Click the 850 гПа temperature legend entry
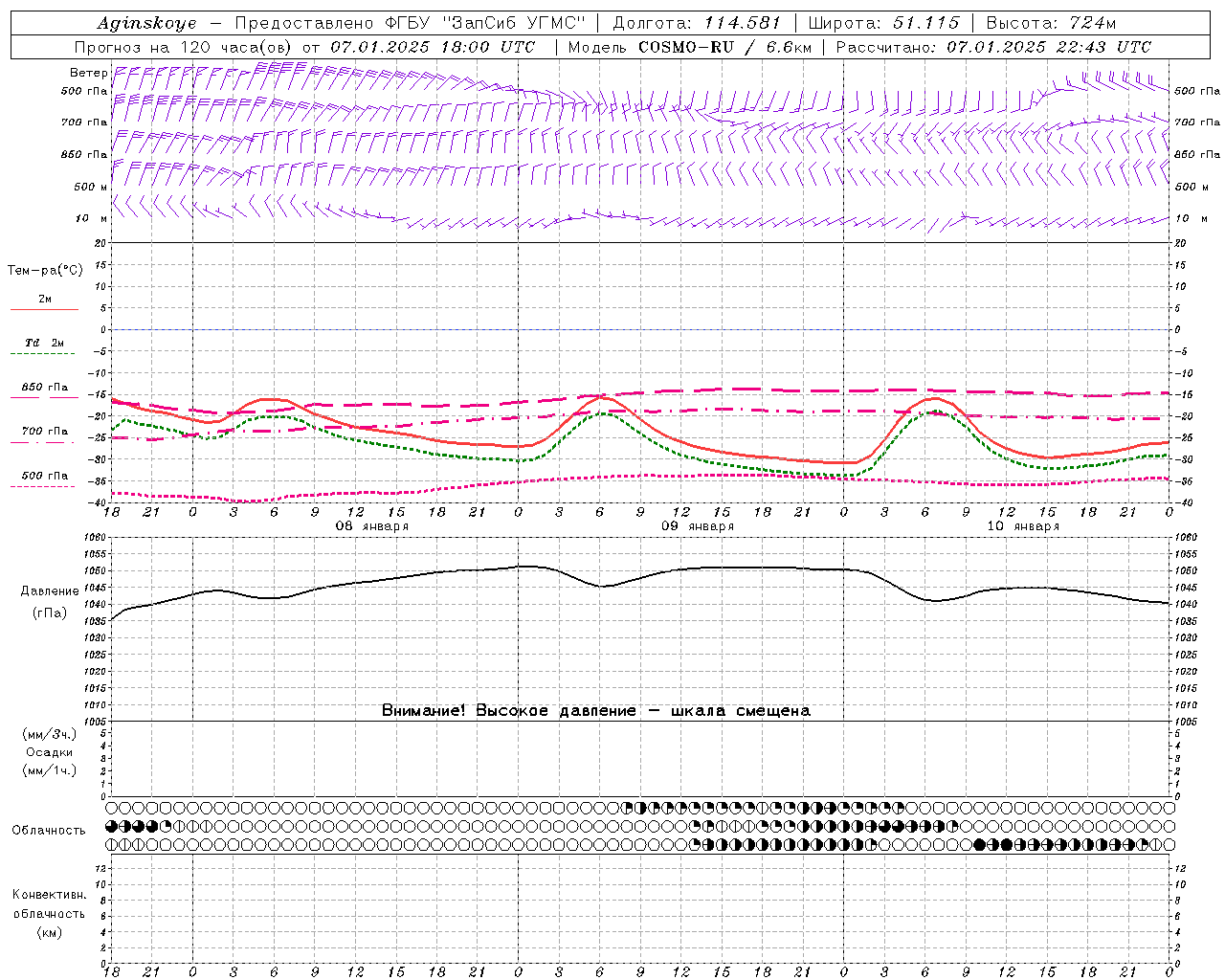Screen dimensions: 1225x980 point(45,388)
